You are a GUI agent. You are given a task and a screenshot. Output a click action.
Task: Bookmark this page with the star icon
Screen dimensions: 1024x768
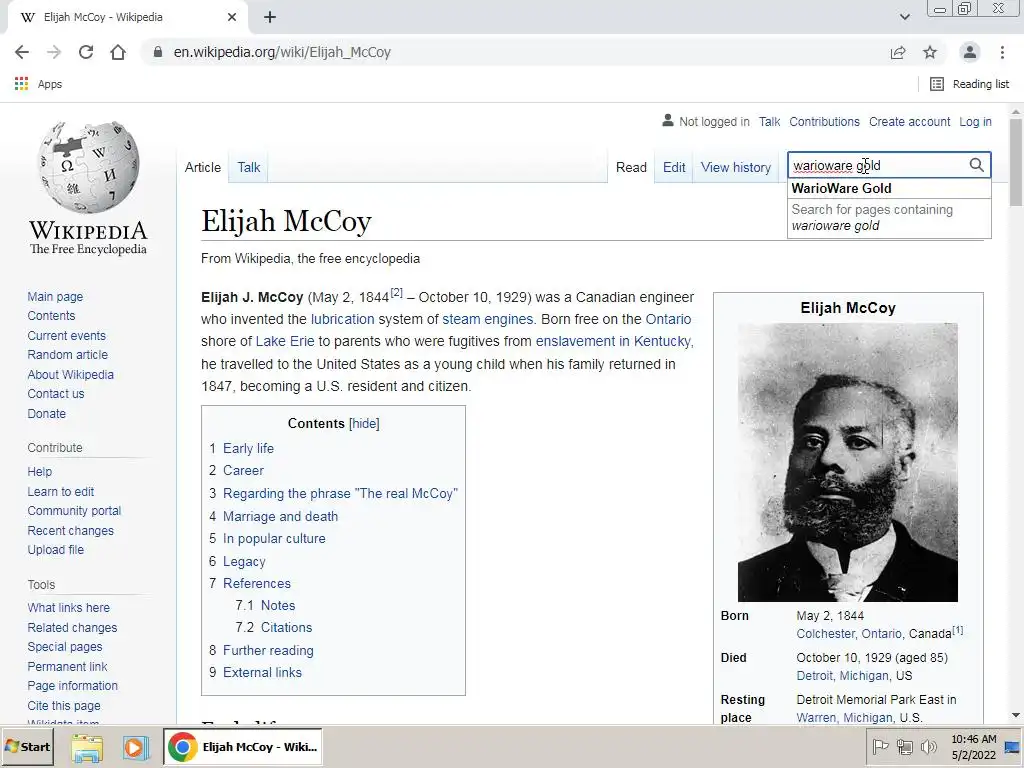coord(930,52)
